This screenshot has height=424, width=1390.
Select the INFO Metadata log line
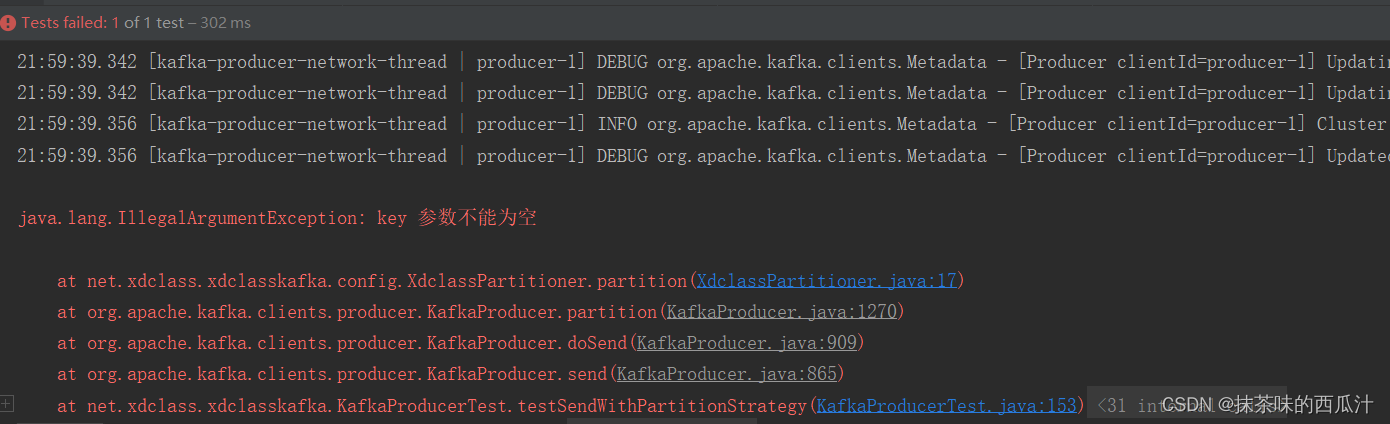(700, 124)
